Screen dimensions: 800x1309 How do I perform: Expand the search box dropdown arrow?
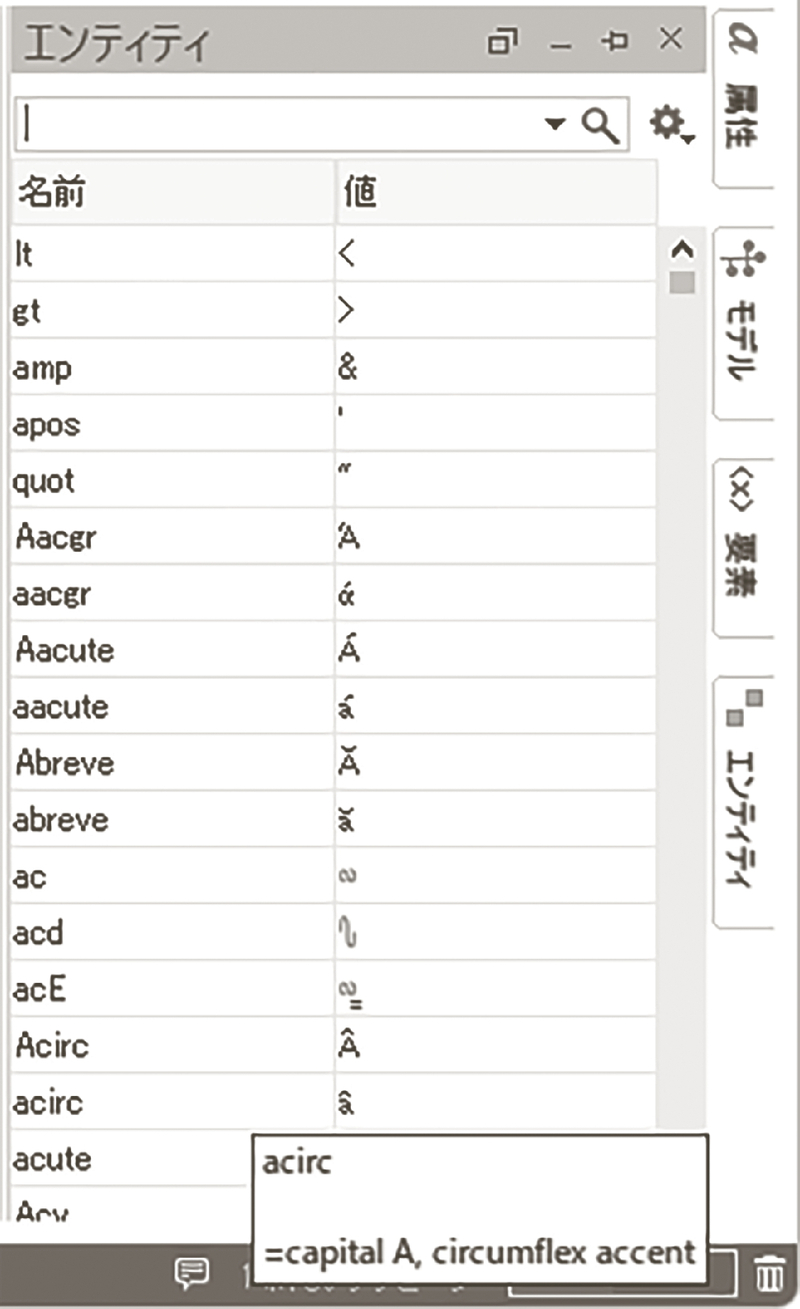[555, 125]
